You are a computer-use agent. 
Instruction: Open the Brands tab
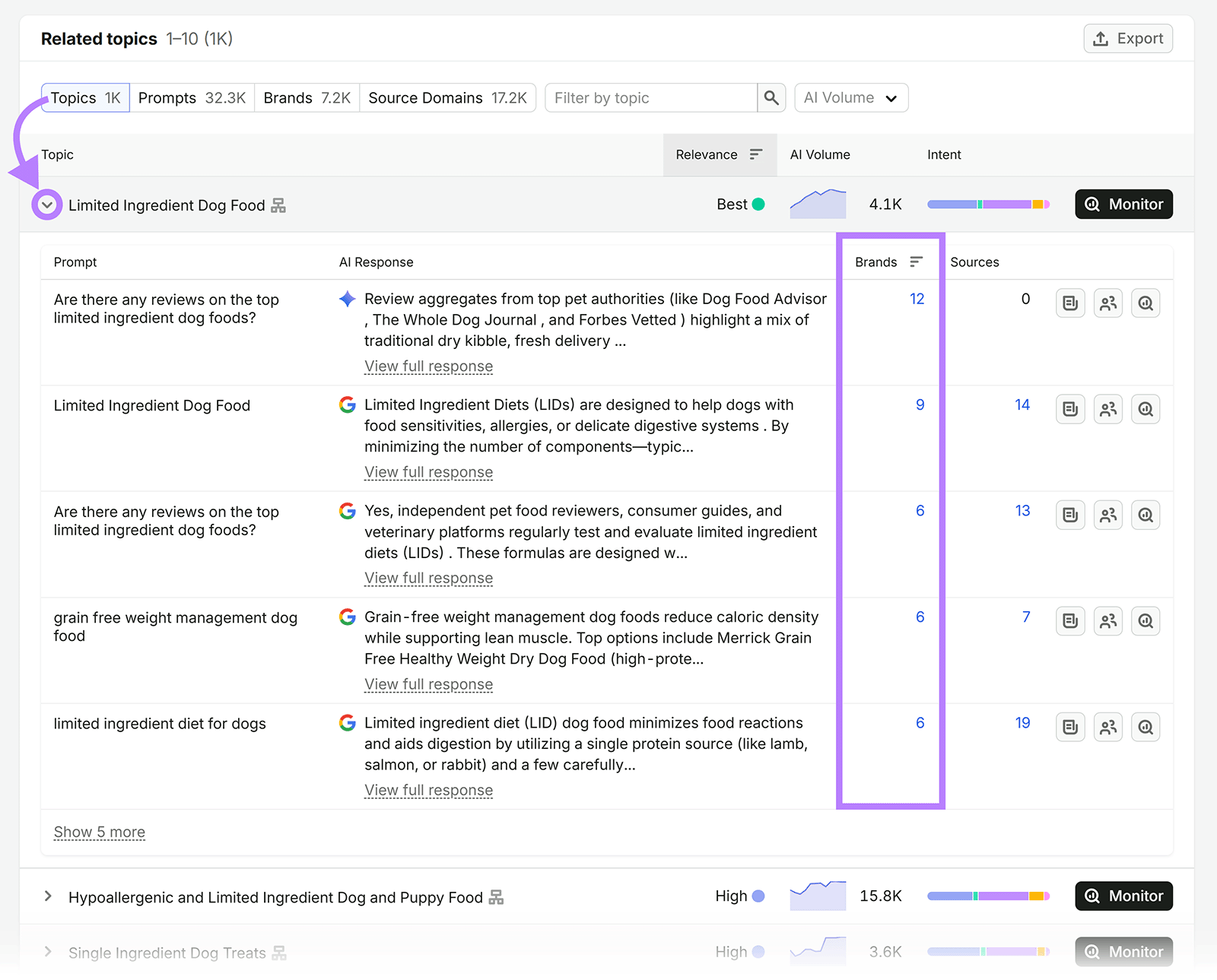(x=307, y=98)
